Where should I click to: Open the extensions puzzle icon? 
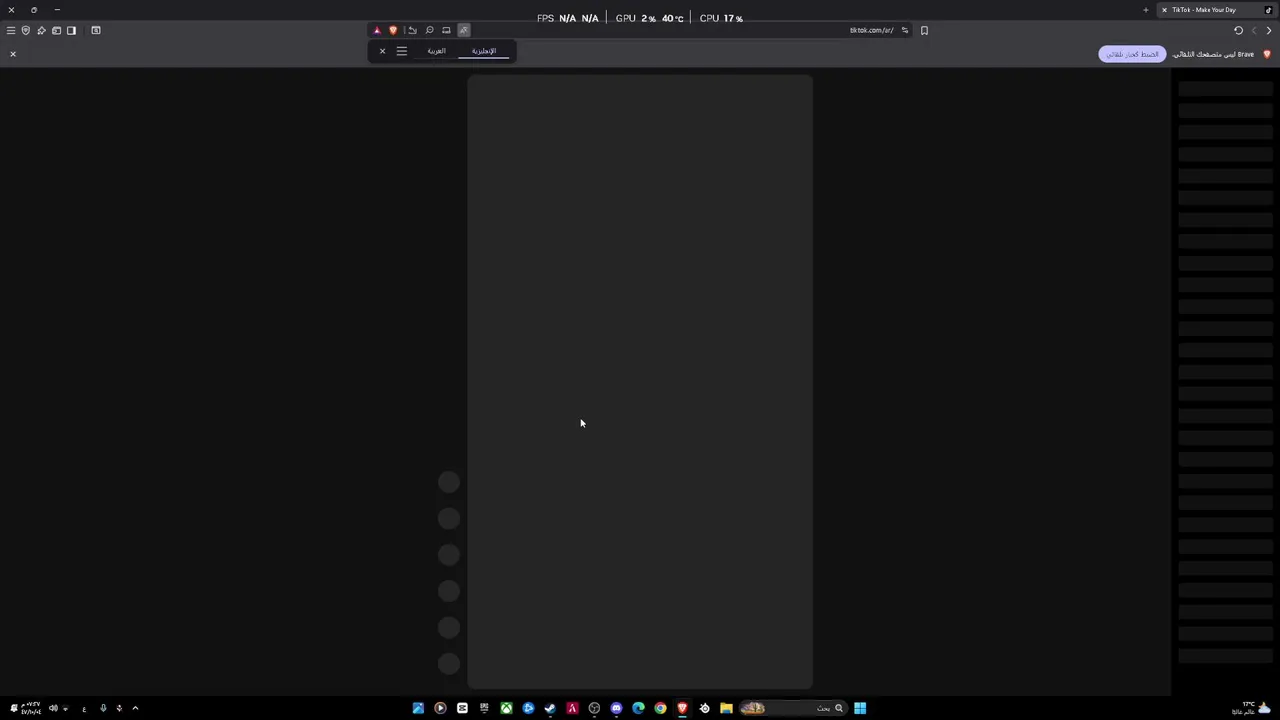click(x=41, y=30)
